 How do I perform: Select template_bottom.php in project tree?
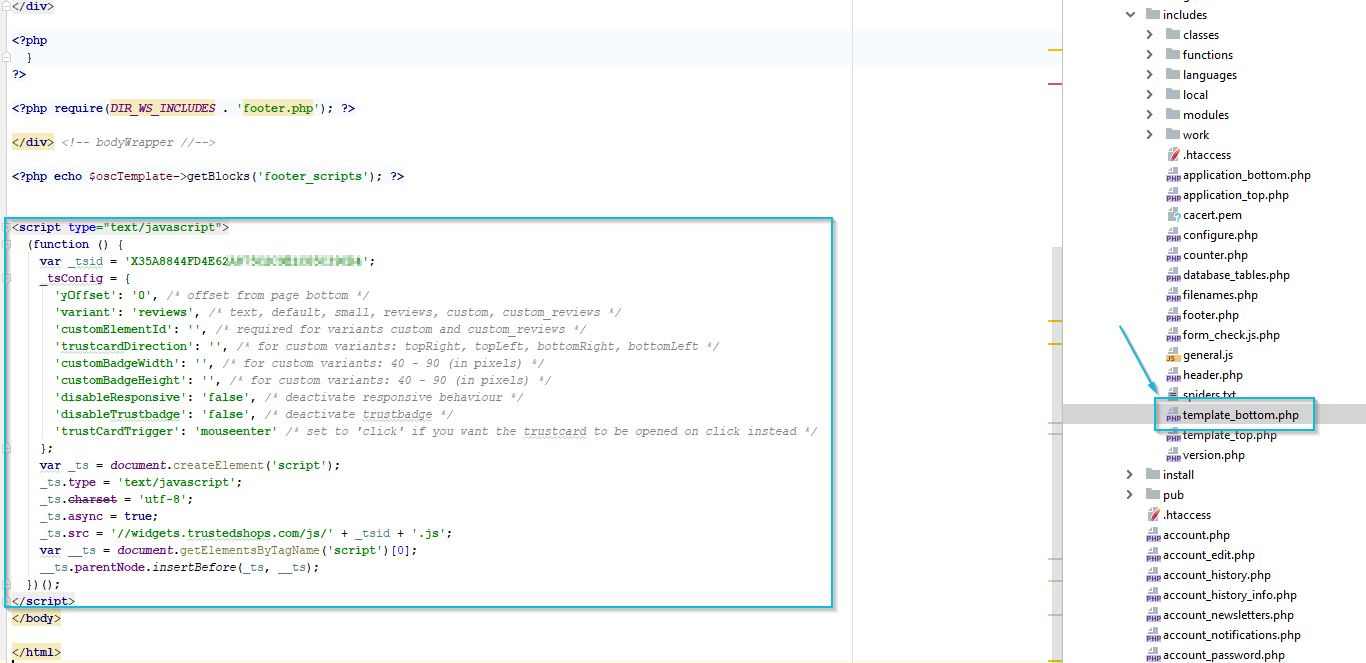tap(1241, 415)
